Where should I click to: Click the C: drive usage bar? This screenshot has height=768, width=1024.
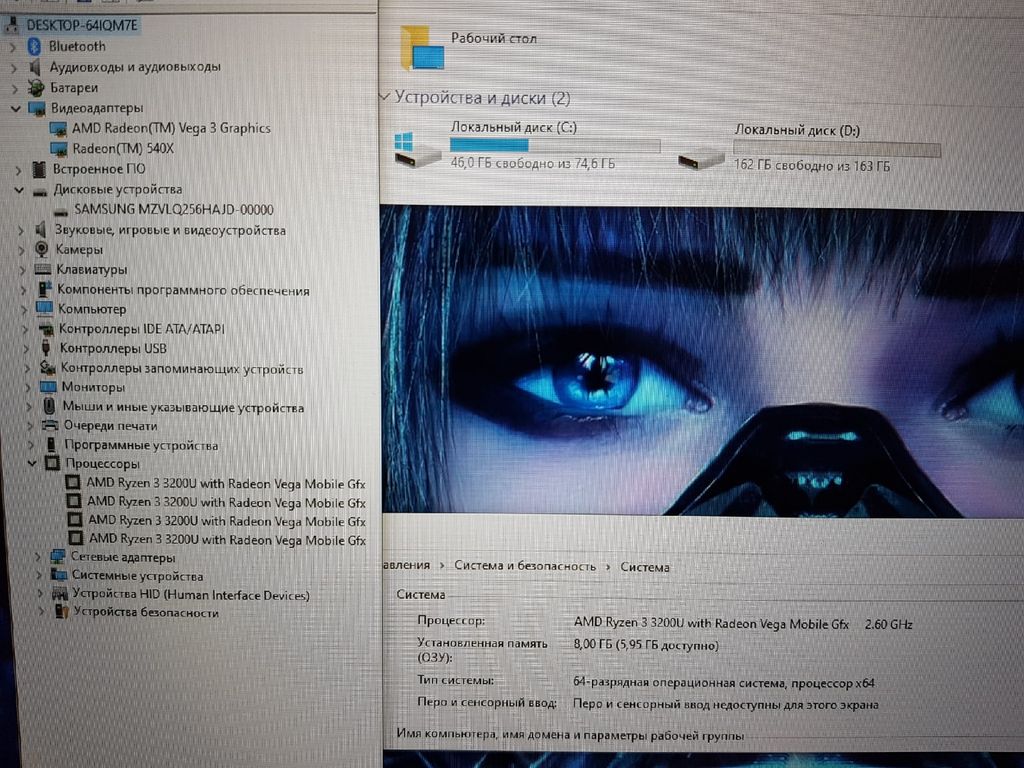click(555, 145)
